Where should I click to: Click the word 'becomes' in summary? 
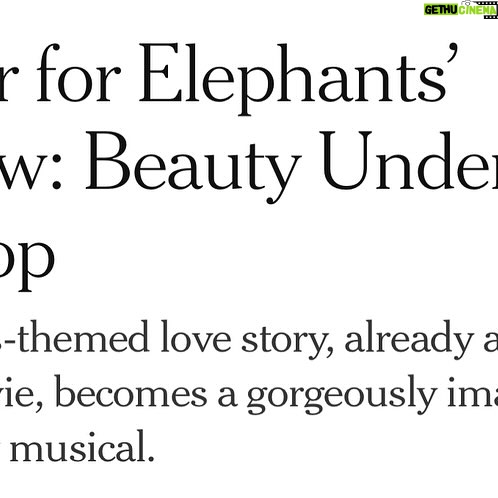131,390
